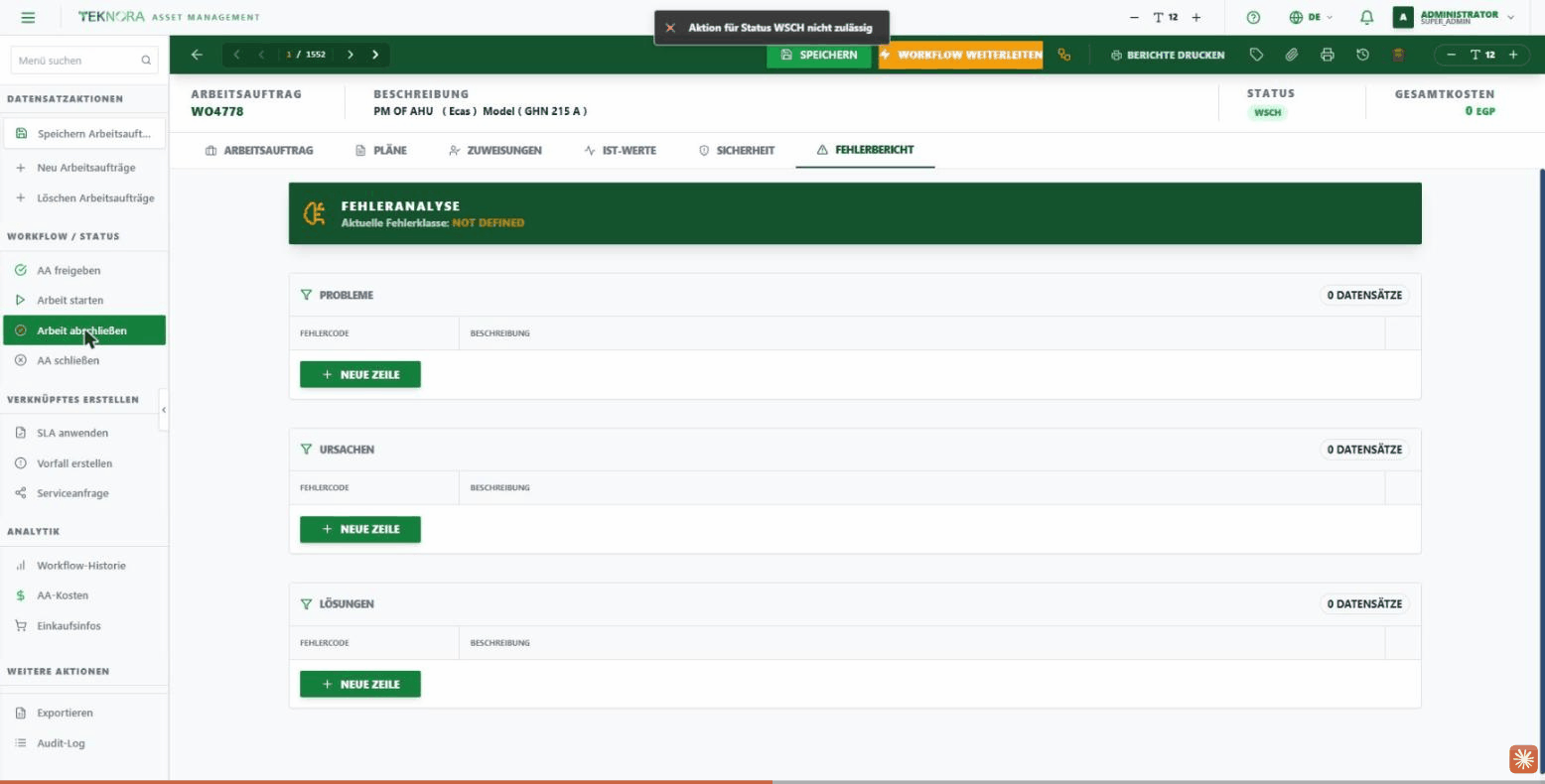Select Serviceanfrage
The height and width of the screenshot is (784, 1545).
coord(84,493)
